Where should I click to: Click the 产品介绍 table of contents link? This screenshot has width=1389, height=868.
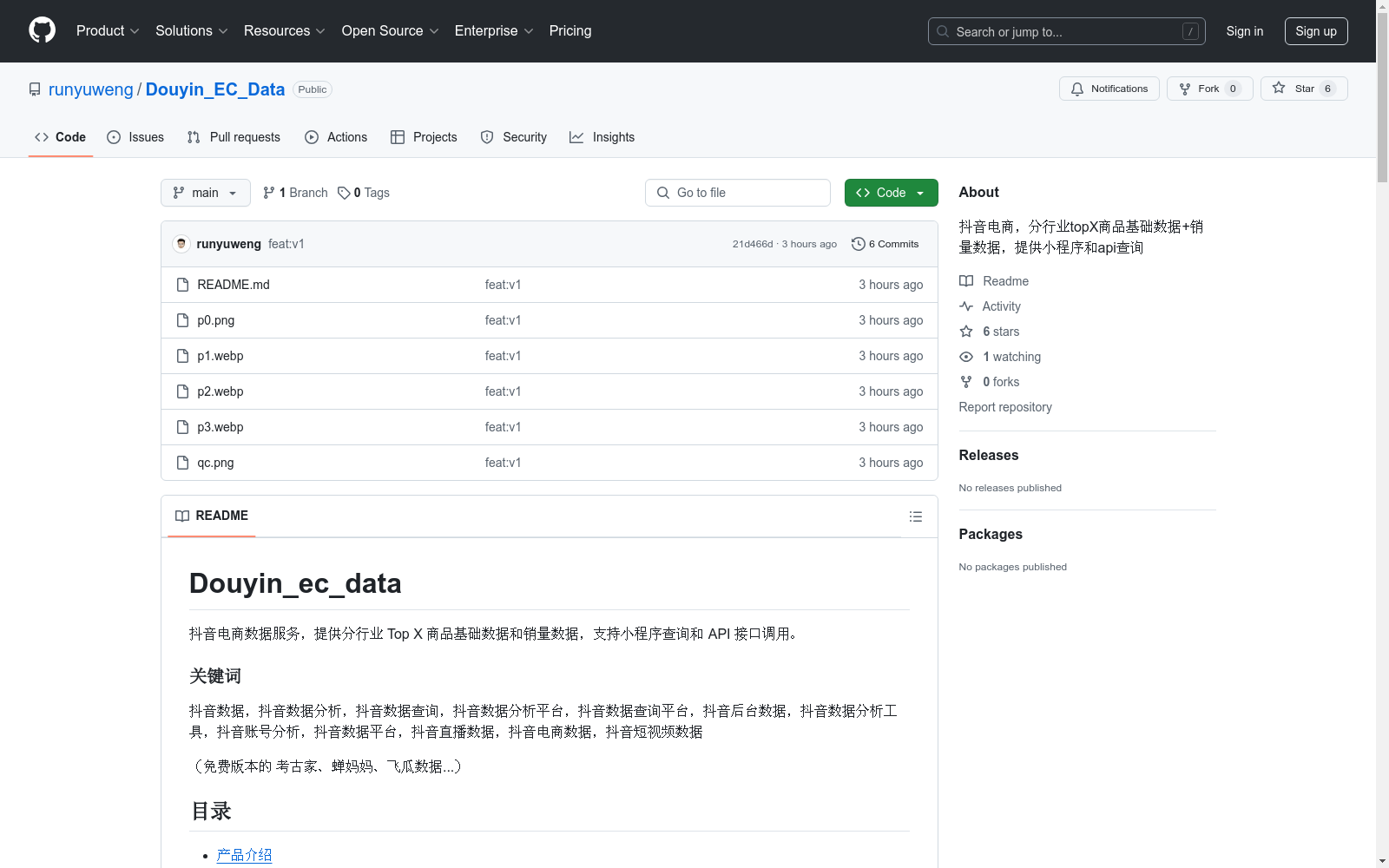pyautogui.click(x=244, y=855)
